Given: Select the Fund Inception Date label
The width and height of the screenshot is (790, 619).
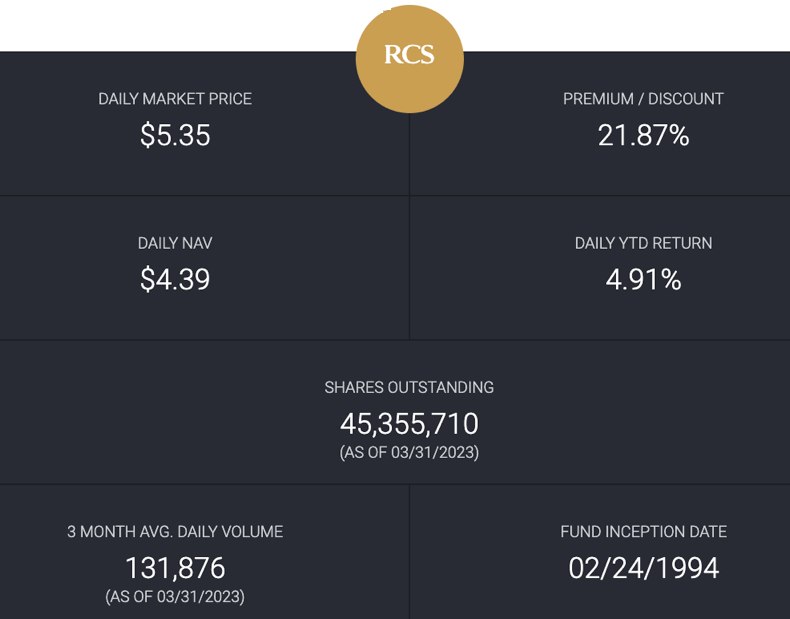Looking at the screenshot, I should (x=643, y=532).
